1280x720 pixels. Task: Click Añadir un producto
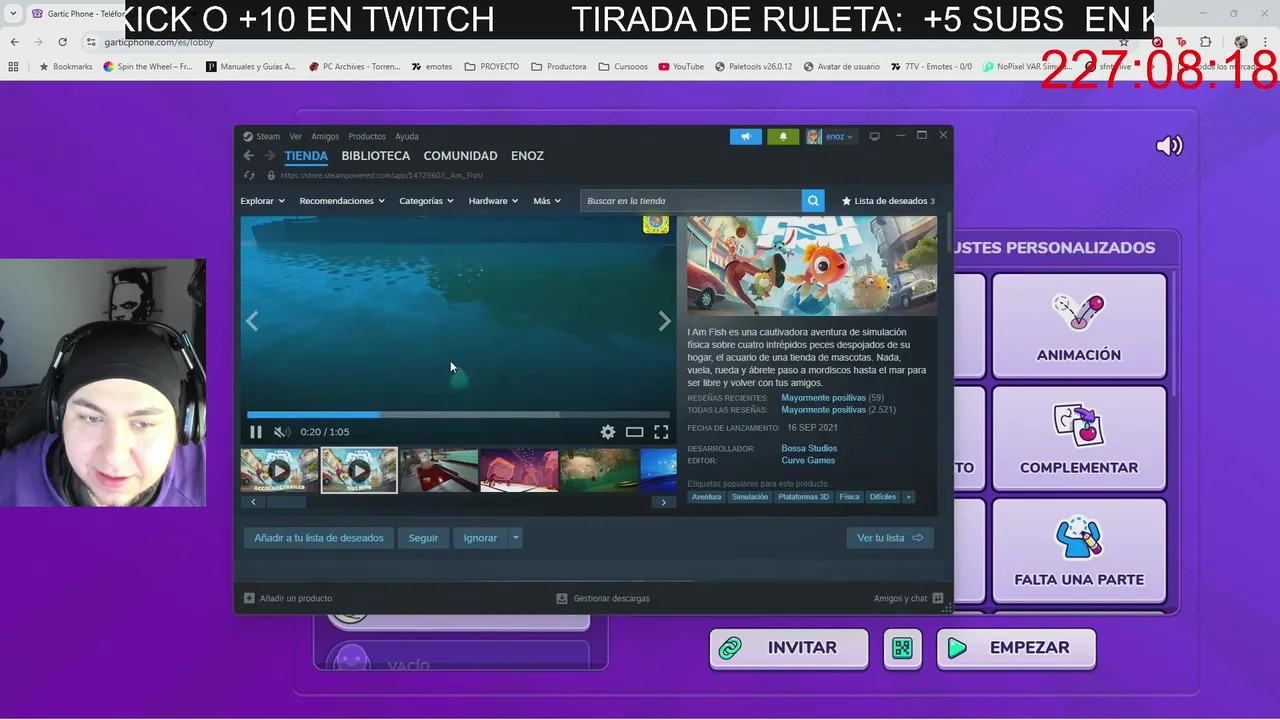289,598
